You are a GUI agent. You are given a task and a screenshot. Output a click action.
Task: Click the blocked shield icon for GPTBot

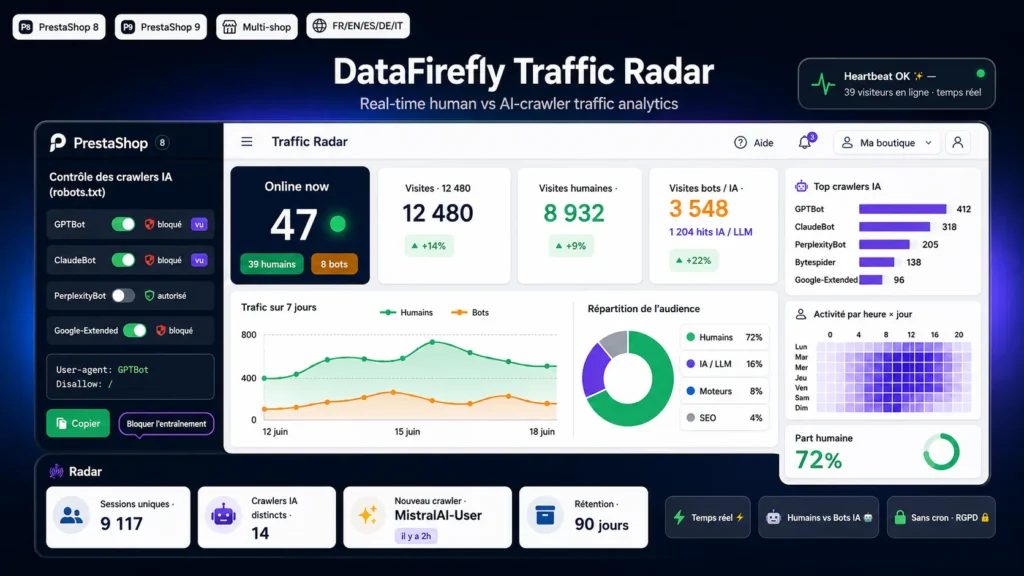tap(150, 224)
